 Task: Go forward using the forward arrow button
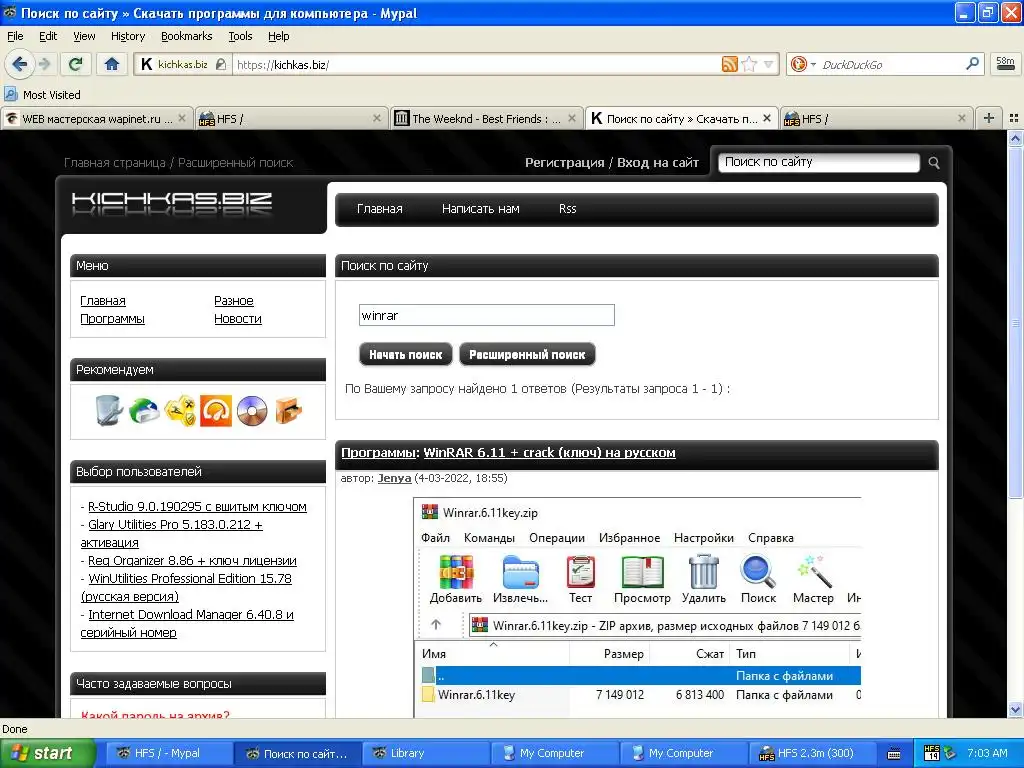tap(44, 64)
